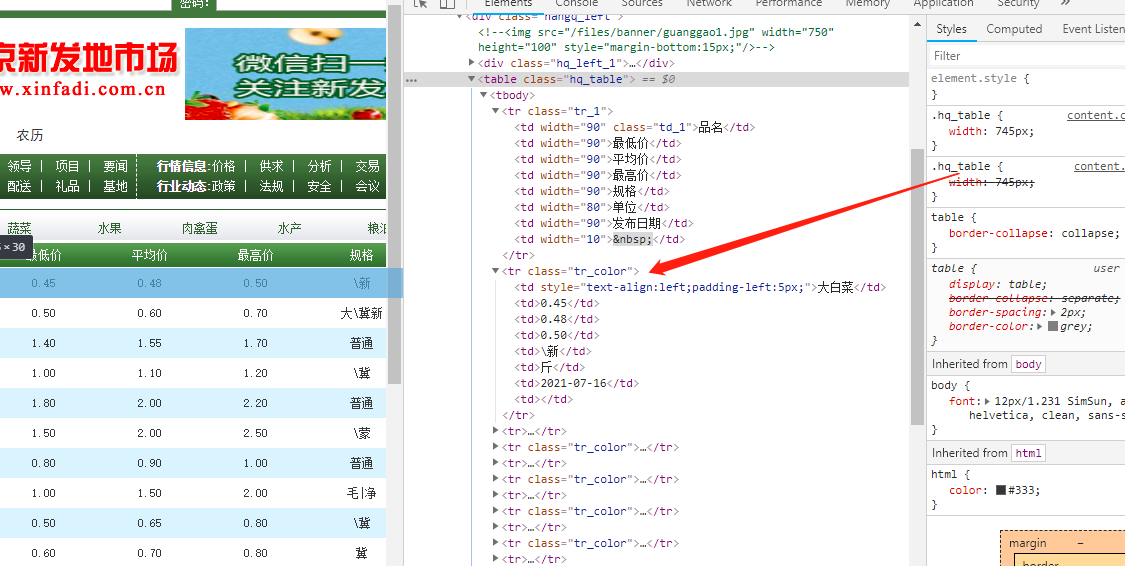Click the 1.55 average price cell
1125x566 pixels.
(x=149, y=344)
